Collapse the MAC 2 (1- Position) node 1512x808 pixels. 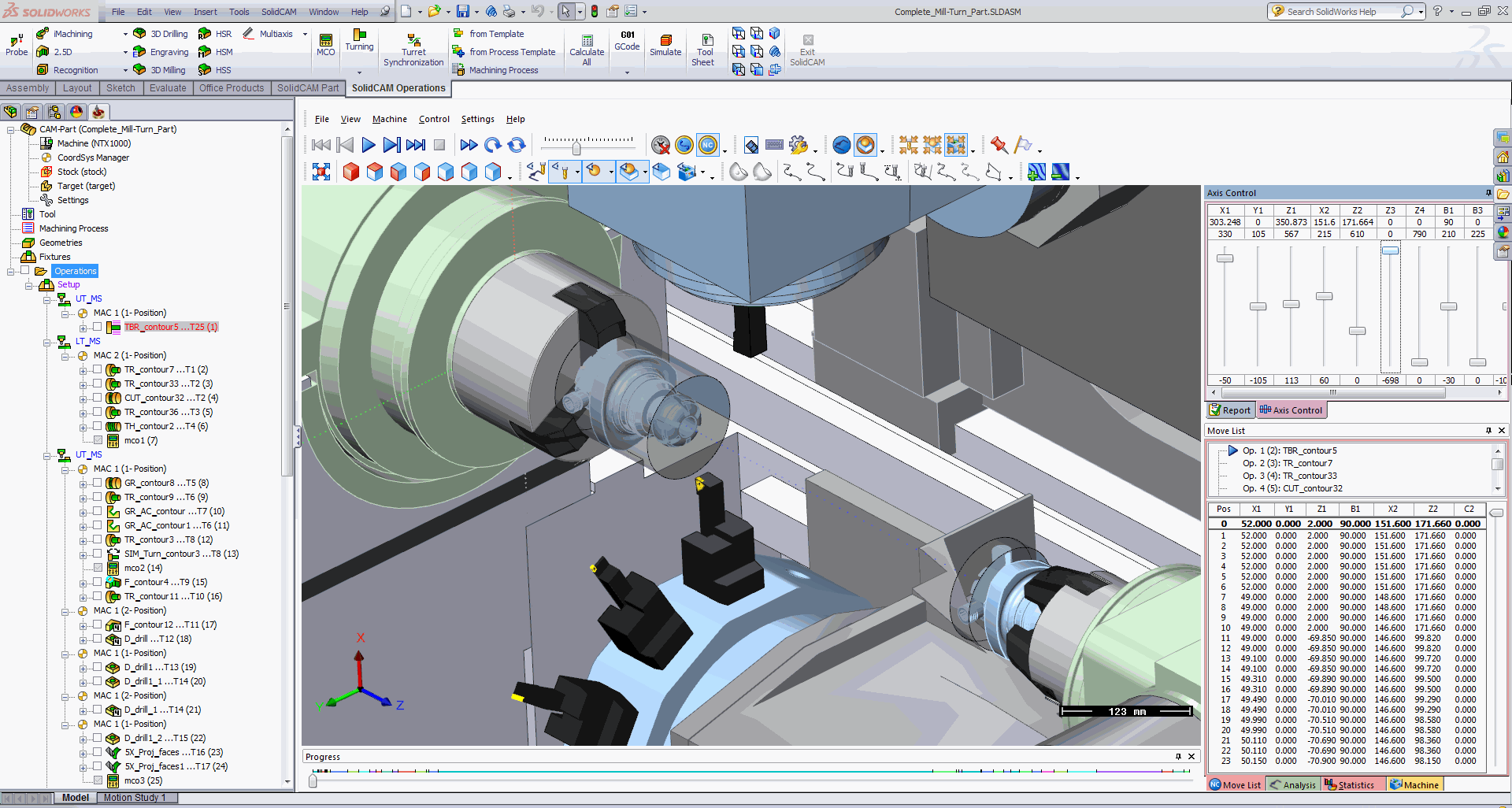pyautogui.click(x=65, y=356)
